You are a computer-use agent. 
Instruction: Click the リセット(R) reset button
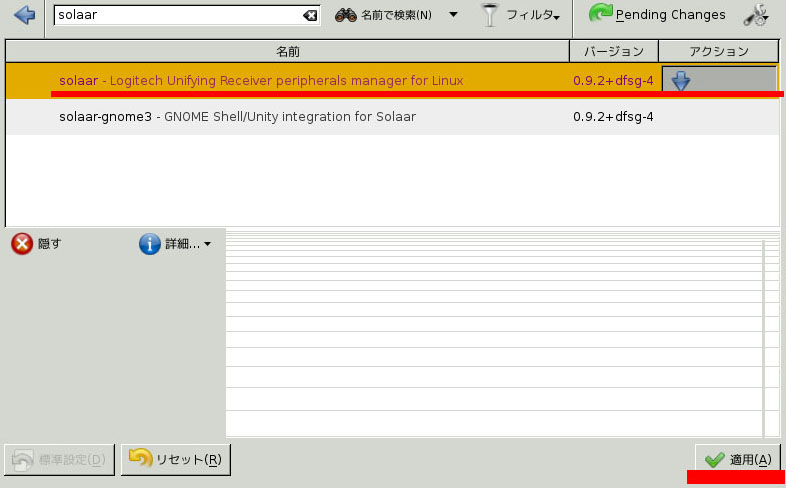point(176,459)
